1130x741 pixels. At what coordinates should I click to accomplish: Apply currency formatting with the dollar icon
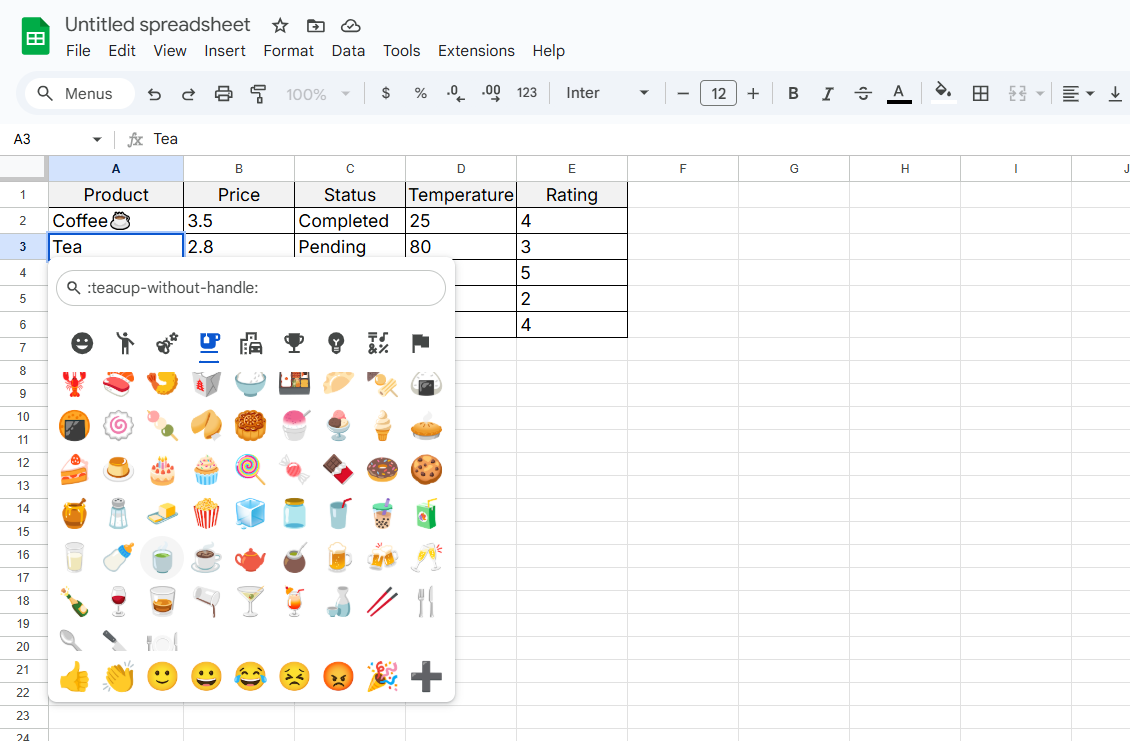[386, 93]
